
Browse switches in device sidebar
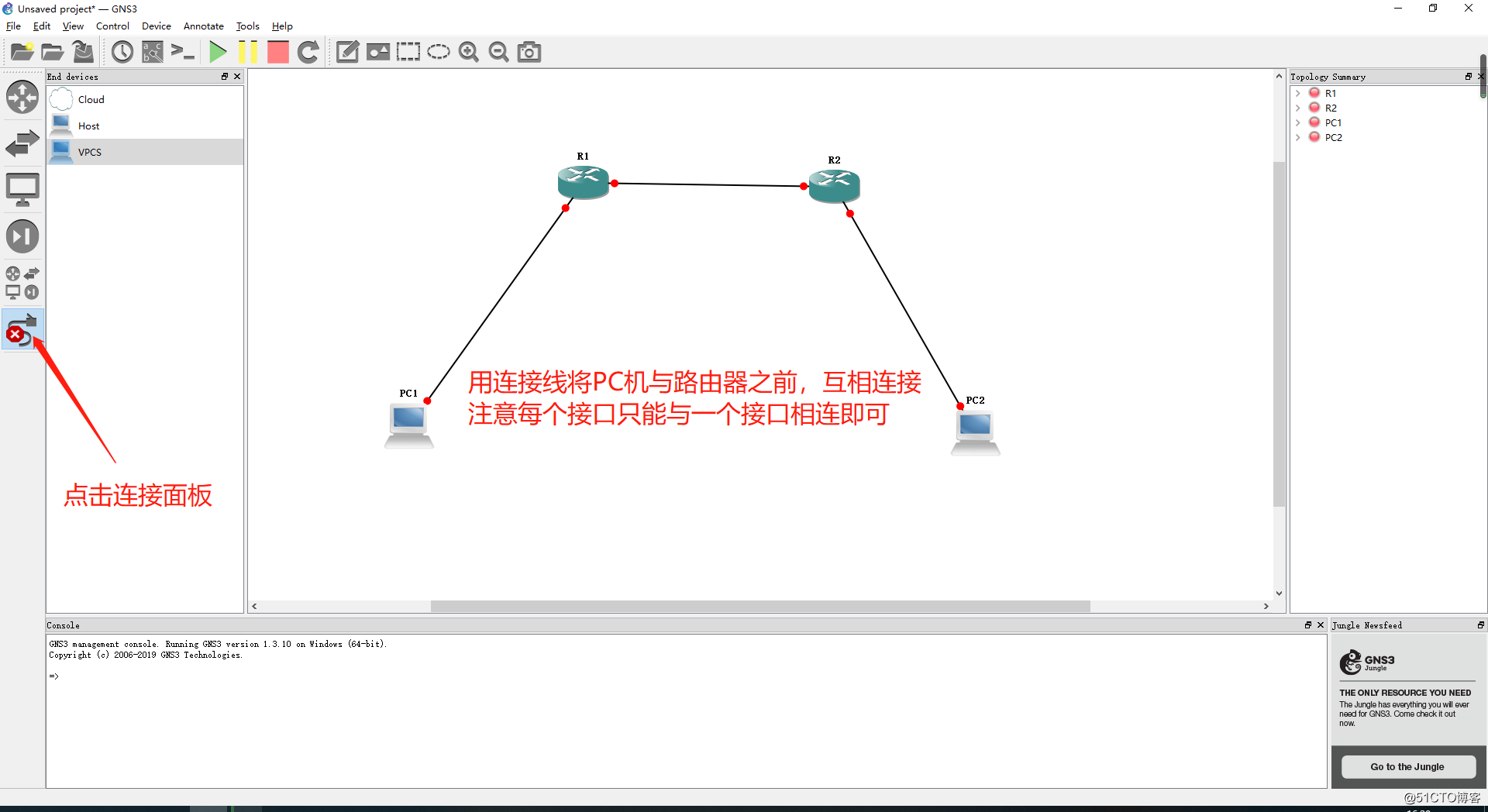coord(22,143)
